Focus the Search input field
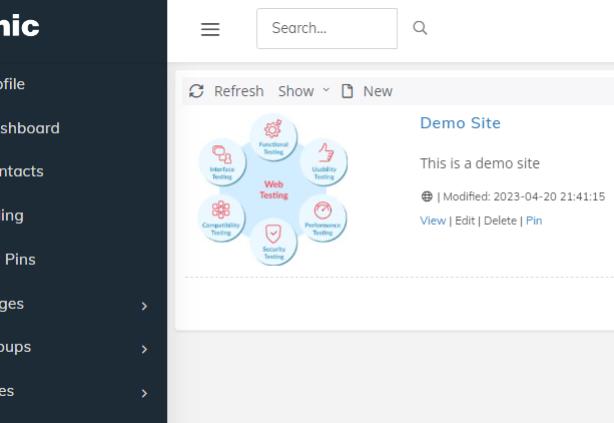The width and height of the screenshot is (614, 423). (x=326, y=28)
